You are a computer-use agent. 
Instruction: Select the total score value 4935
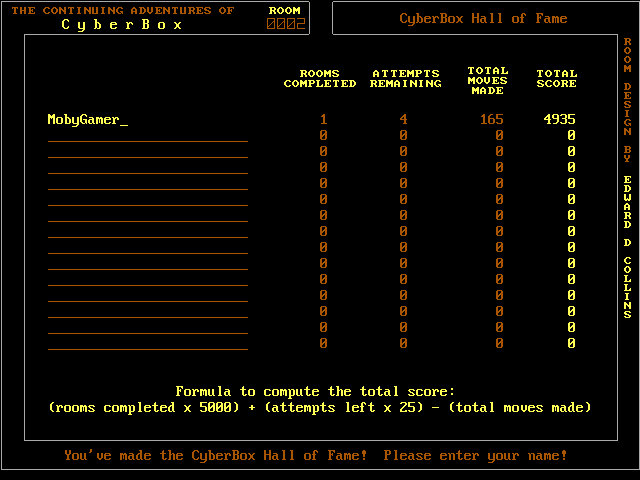(559, 120)
